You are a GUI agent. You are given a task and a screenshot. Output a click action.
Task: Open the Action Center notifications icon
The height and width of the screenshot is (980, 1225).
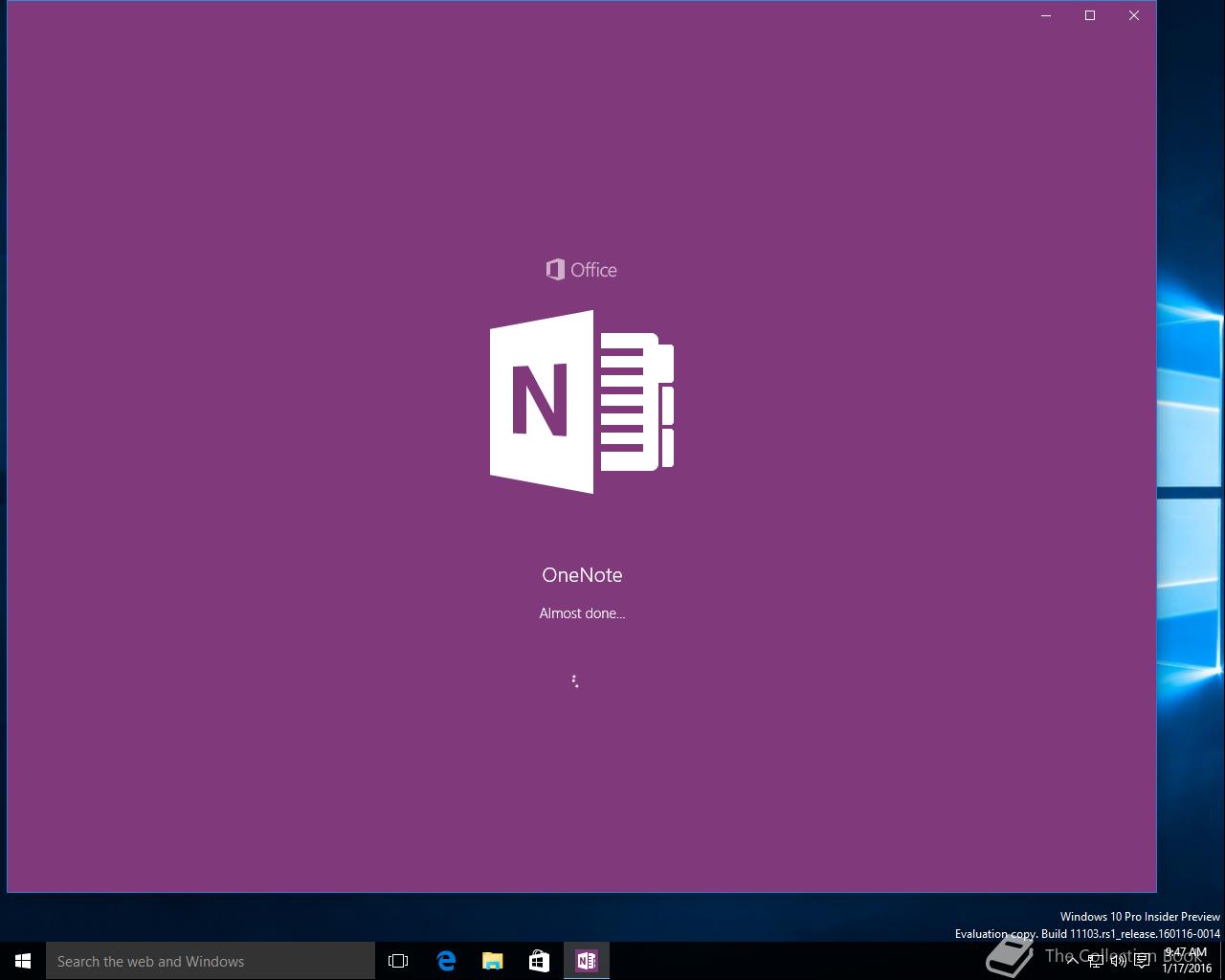[1142, 961]
